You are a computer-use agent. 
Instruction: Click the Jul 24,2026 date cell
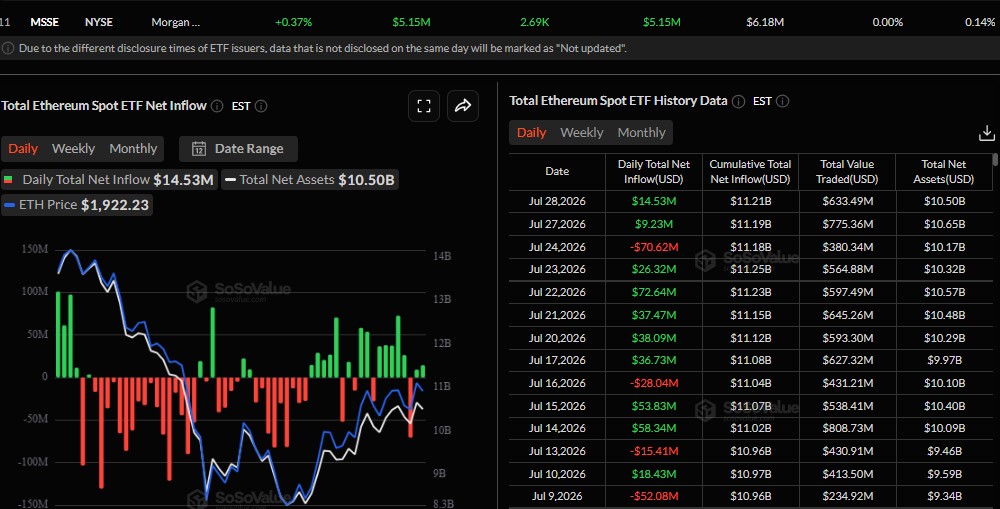point(557,247)
